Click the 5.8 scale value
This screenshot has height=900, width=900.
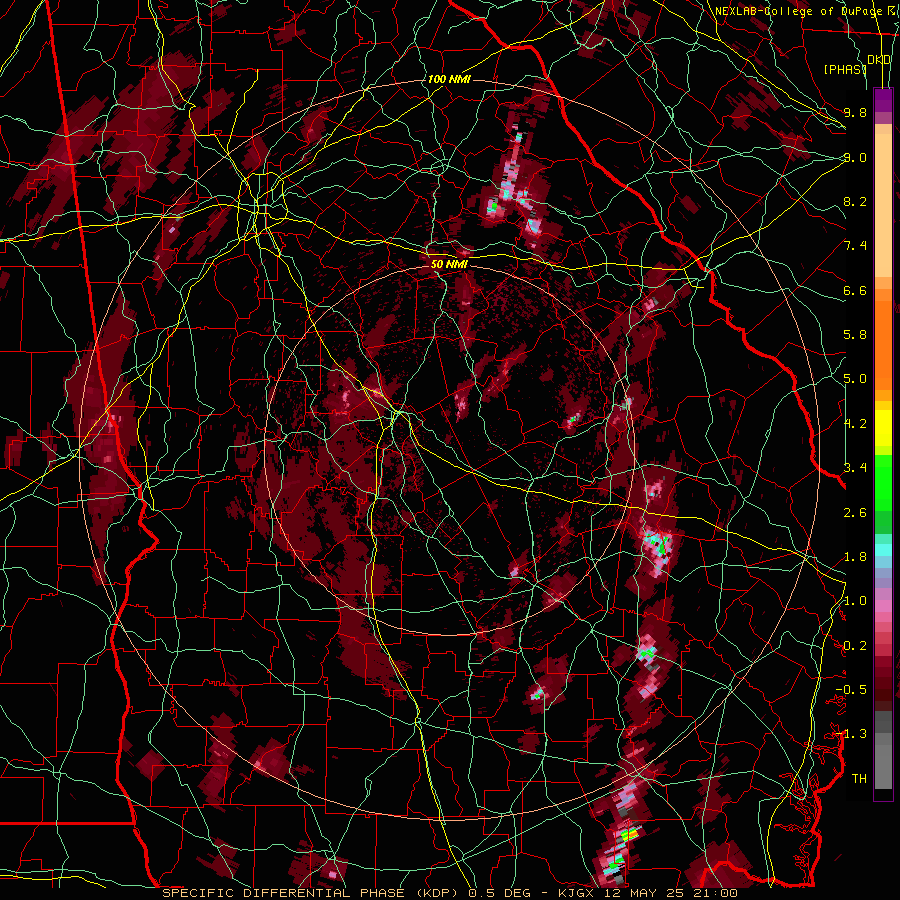tap(855, 335)
